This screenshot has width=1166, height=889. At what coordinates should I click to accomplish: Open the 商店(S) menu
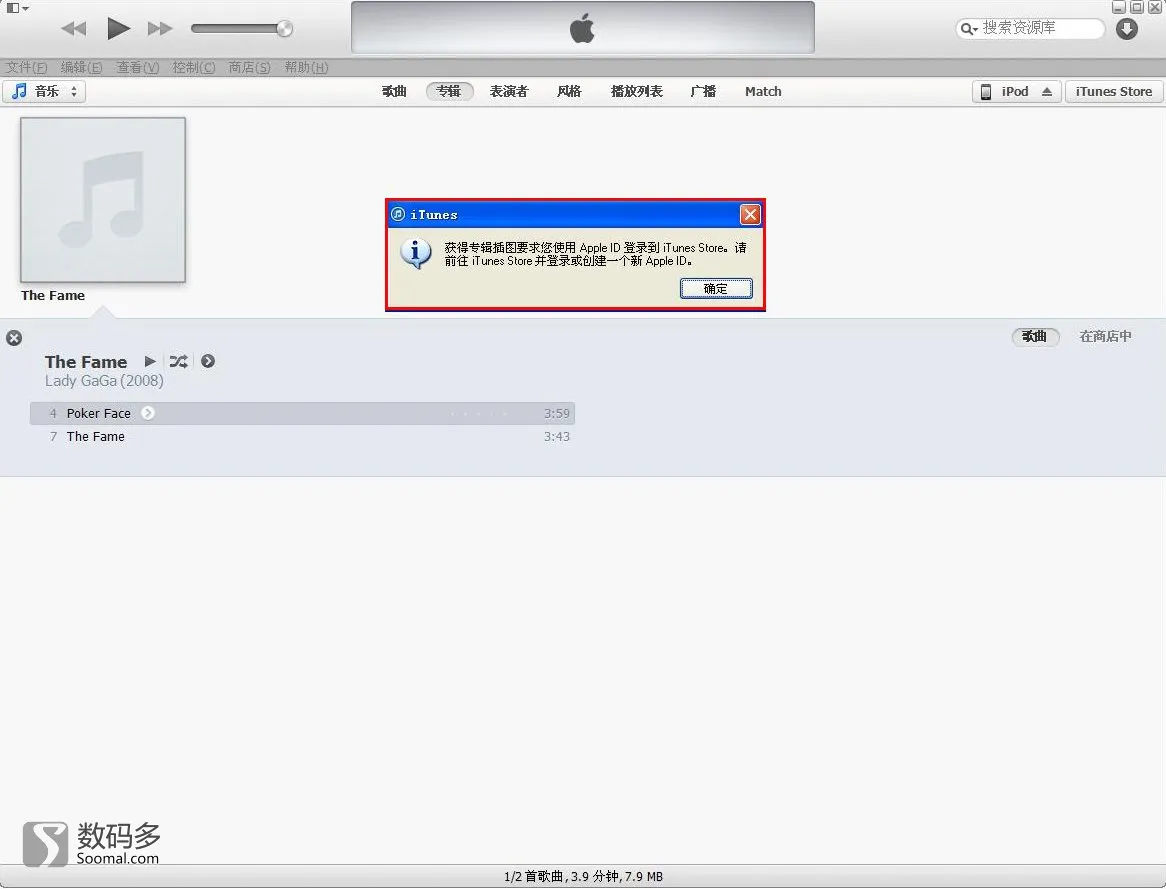249,68
